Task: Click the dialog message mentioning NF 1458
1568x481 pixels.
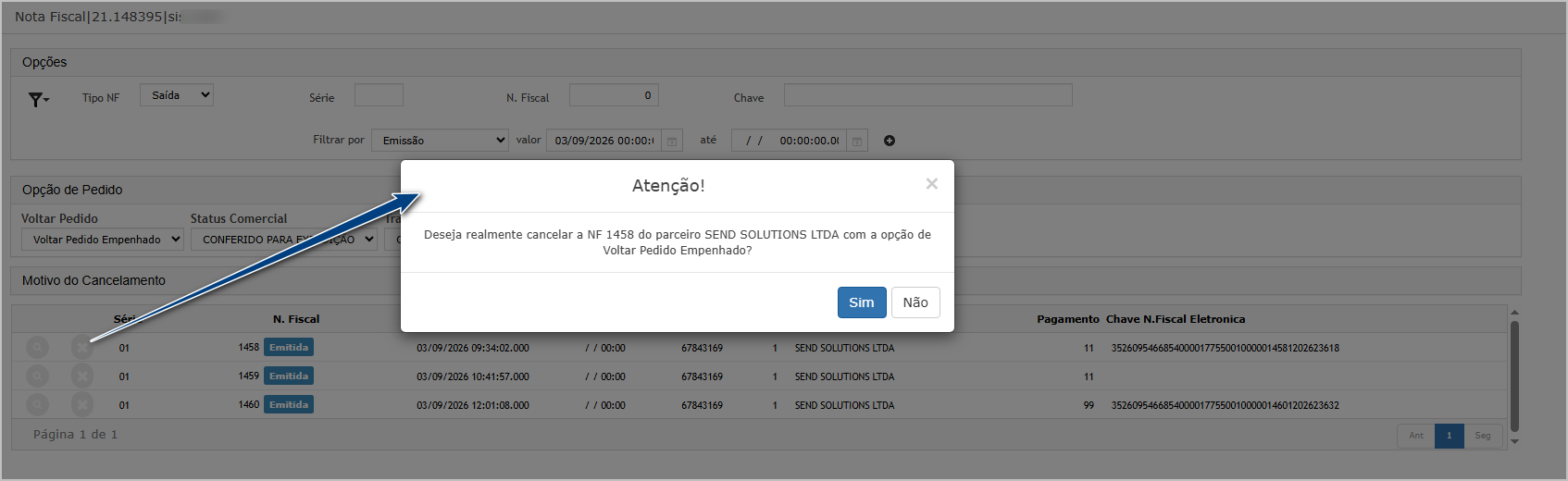Action: pos(678,242)
